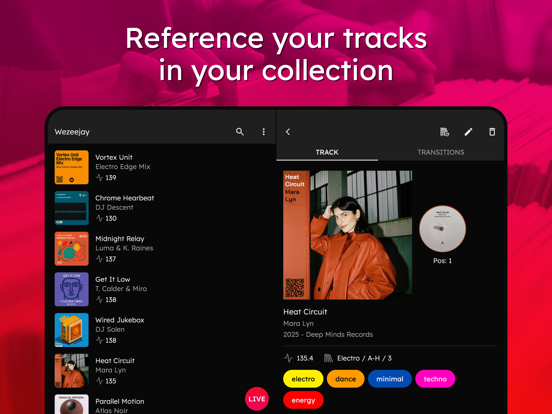552x414 pixels.
Task: Open Wired Jukebox album thumbnail
Action: tap(71, 330)
